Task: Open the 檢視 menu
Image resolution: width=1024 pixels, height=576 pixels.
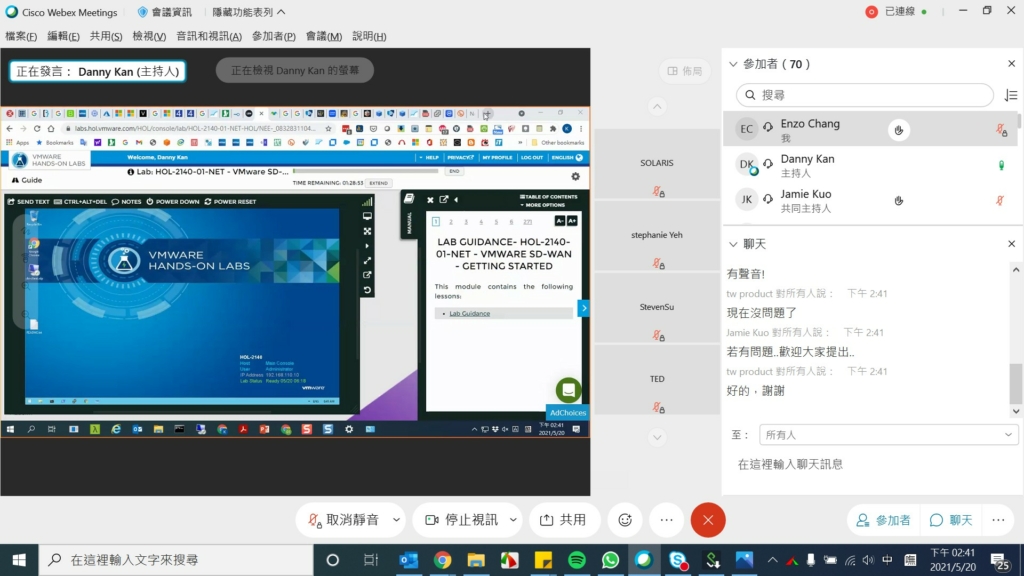Action: (x=149, y=36)
